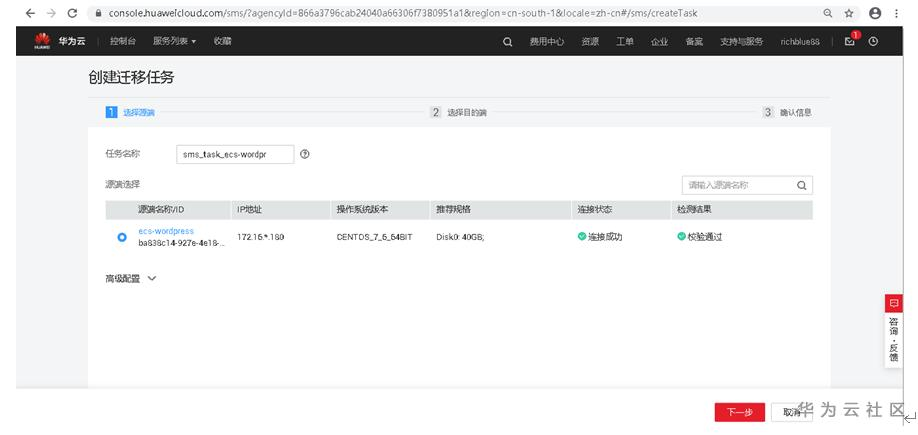
Task: Click the 取消 button
Action: click(x=792, y=412)
